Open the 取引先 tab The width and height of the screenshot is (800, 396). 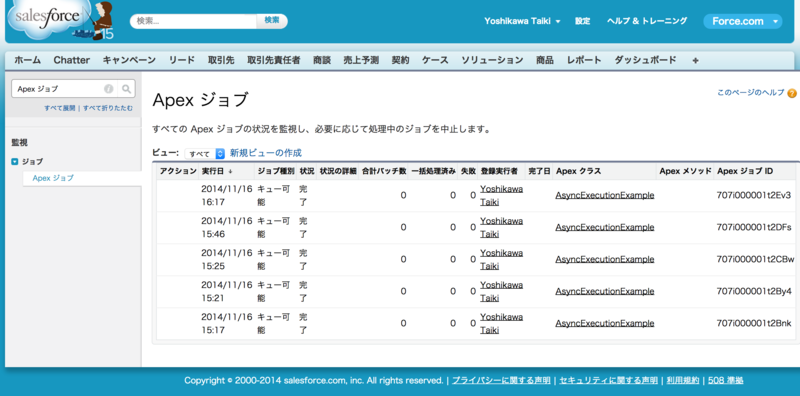(x=221, y=60)
